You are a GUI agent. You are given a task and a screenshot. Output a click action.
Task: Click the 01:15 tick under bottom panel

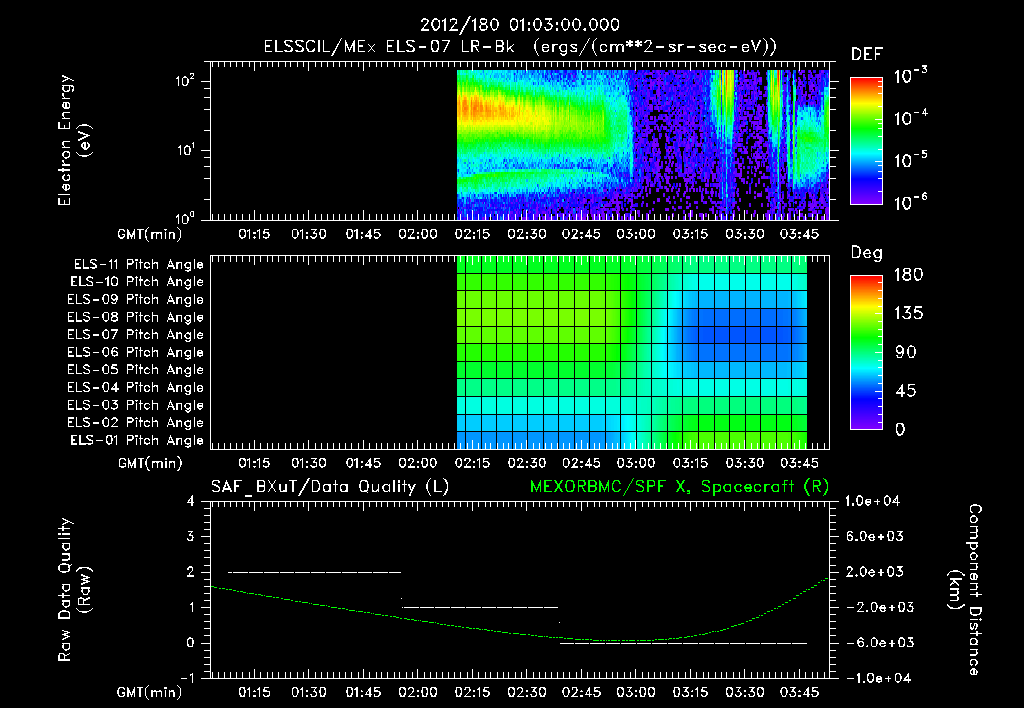(254, 692)
